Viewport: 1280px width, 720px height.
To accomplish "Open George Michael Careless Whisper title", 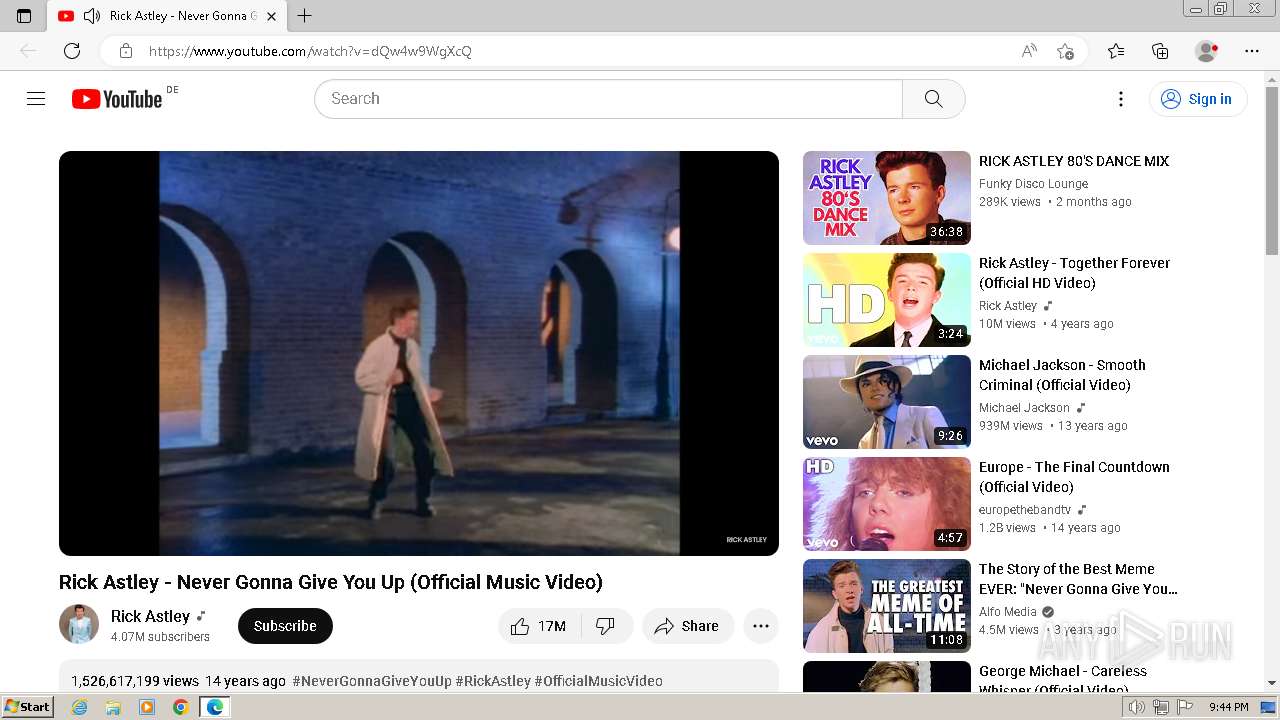I will [x=1063, y=679].
